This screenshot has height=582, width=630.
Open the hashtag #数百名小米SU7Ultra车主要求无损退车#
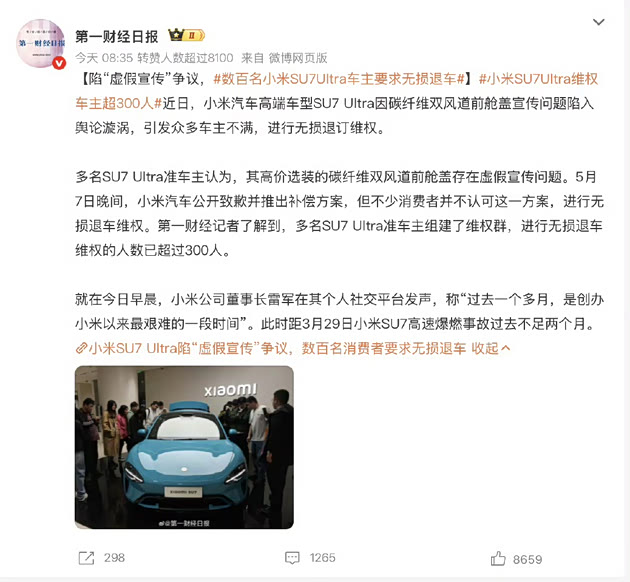click(339, 79)
